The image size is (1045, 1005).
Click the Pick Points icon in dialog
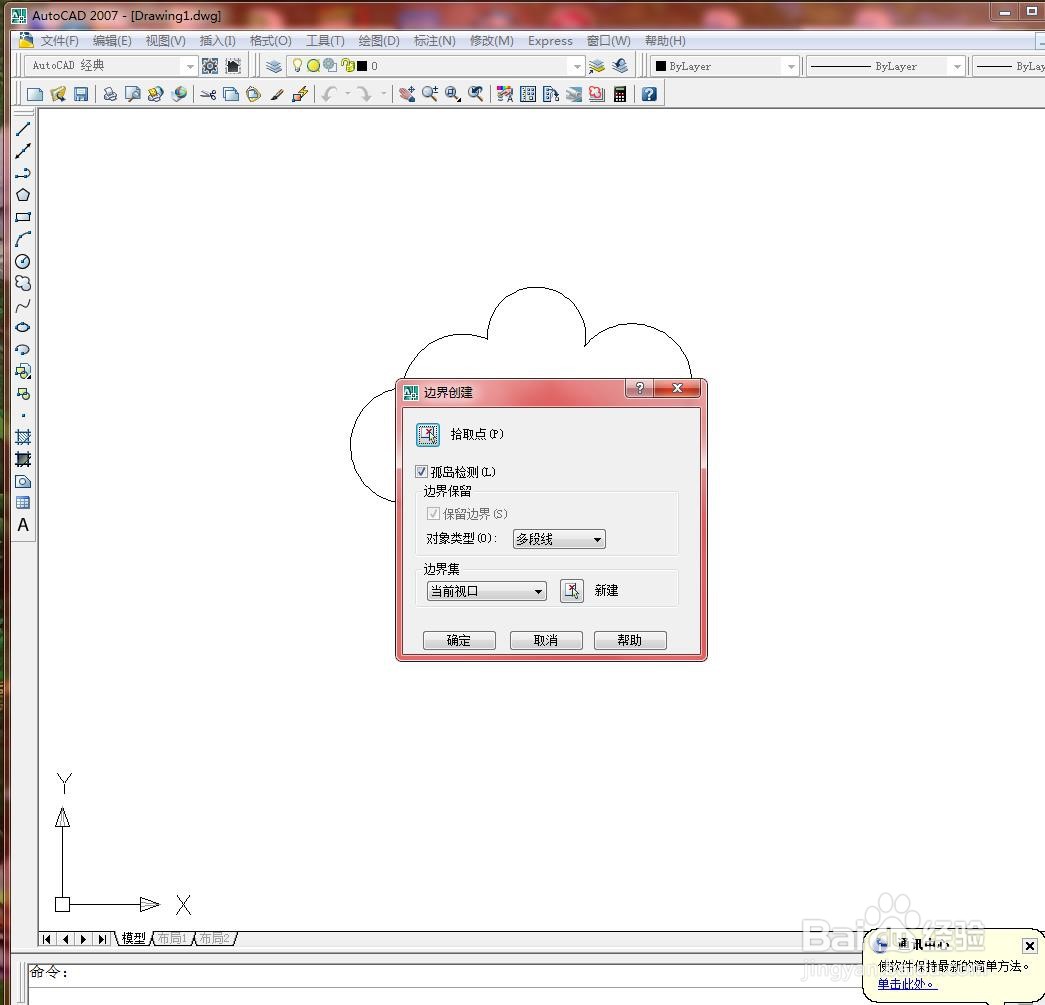(428, 435)
